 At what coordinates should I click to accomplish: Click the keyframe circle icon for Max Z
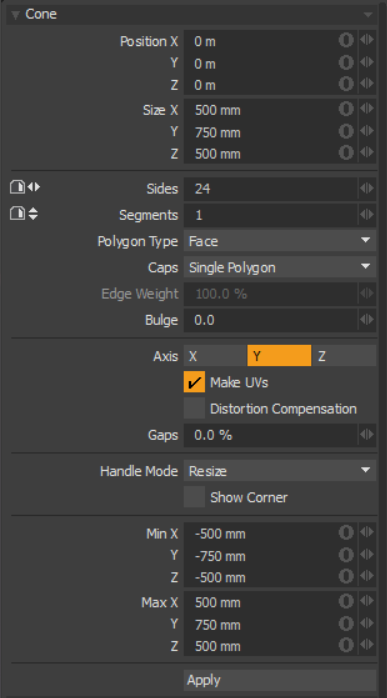pyautogui.click(x=346, y=645)
